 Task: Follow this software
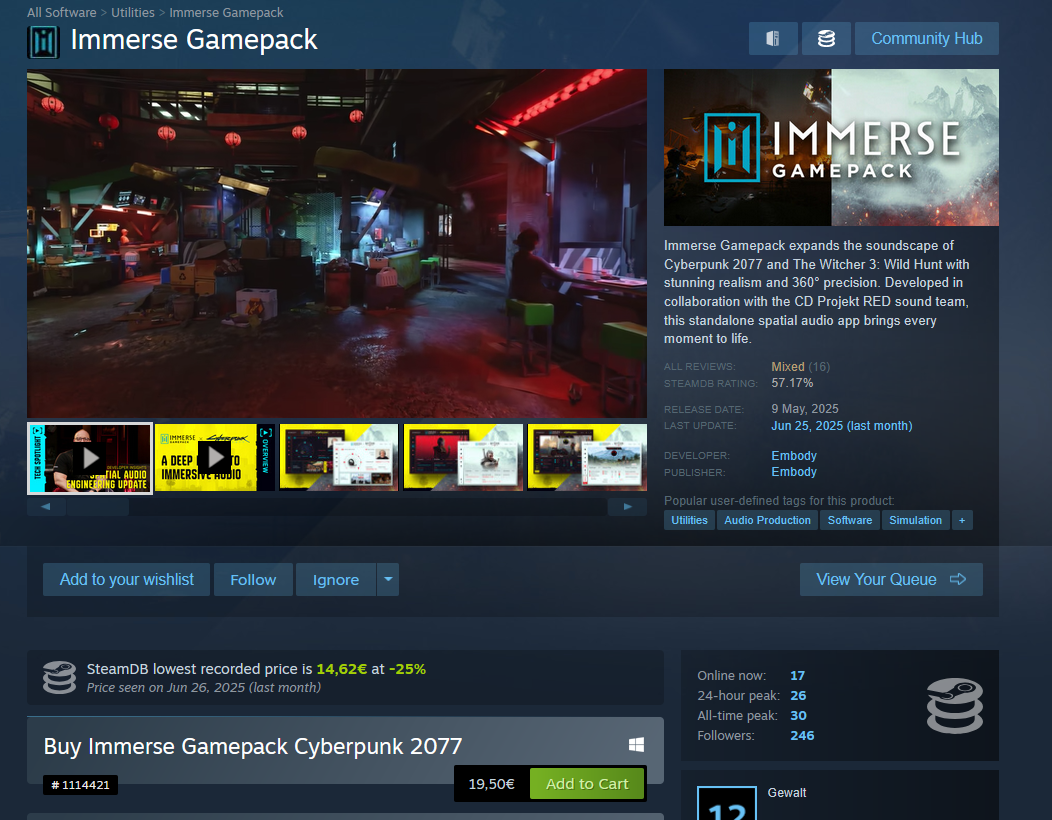pyautogui.click(x=253, y=580)
